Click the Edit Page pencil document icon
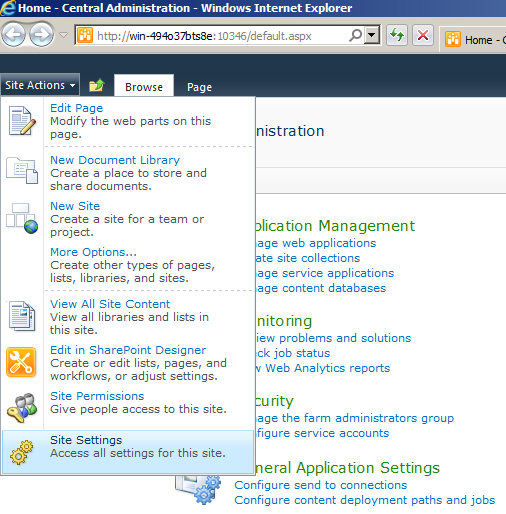Viewport: 506px width, 514px height. point(22,121)
